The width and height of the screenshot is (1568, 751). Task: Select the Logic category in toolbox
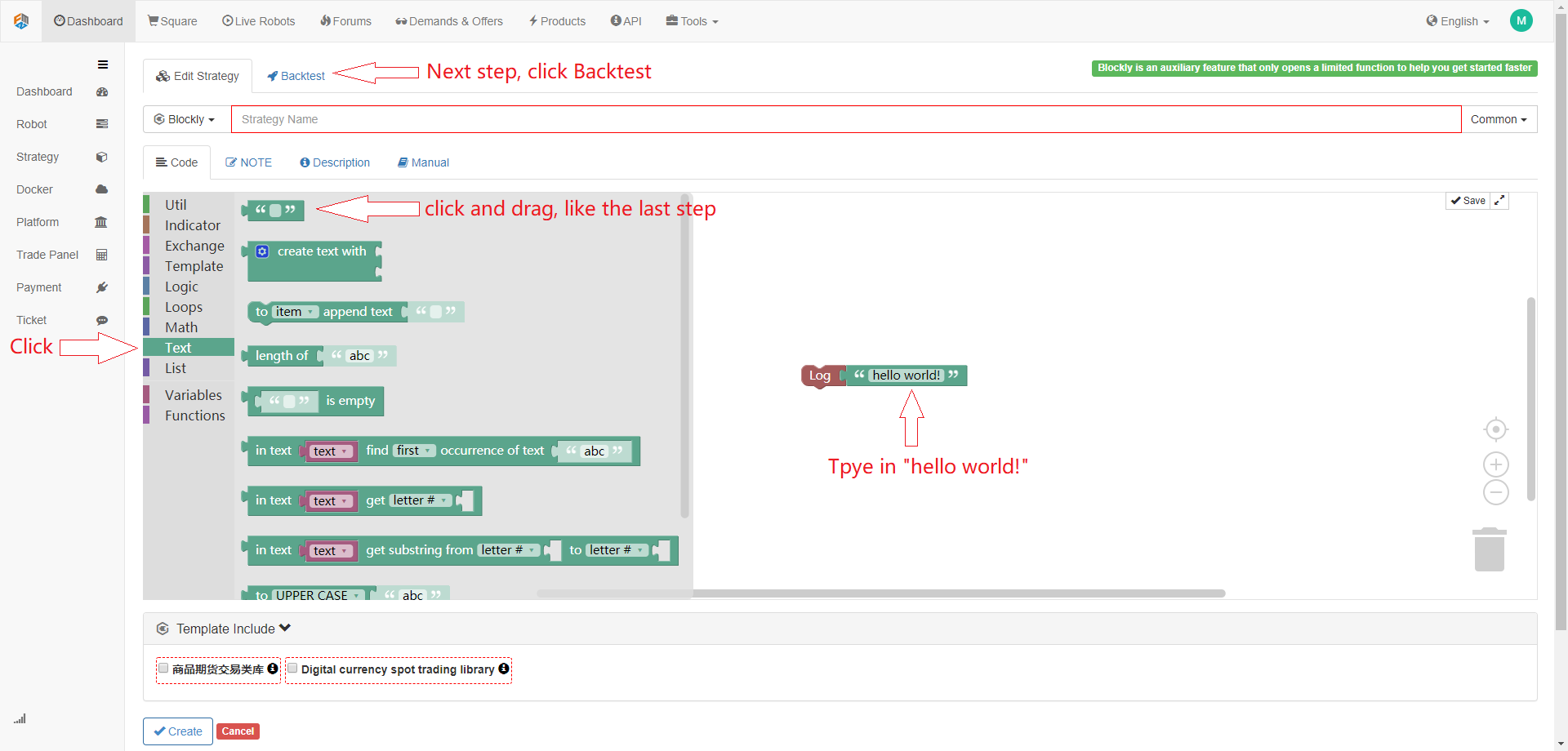coord(189,287)
